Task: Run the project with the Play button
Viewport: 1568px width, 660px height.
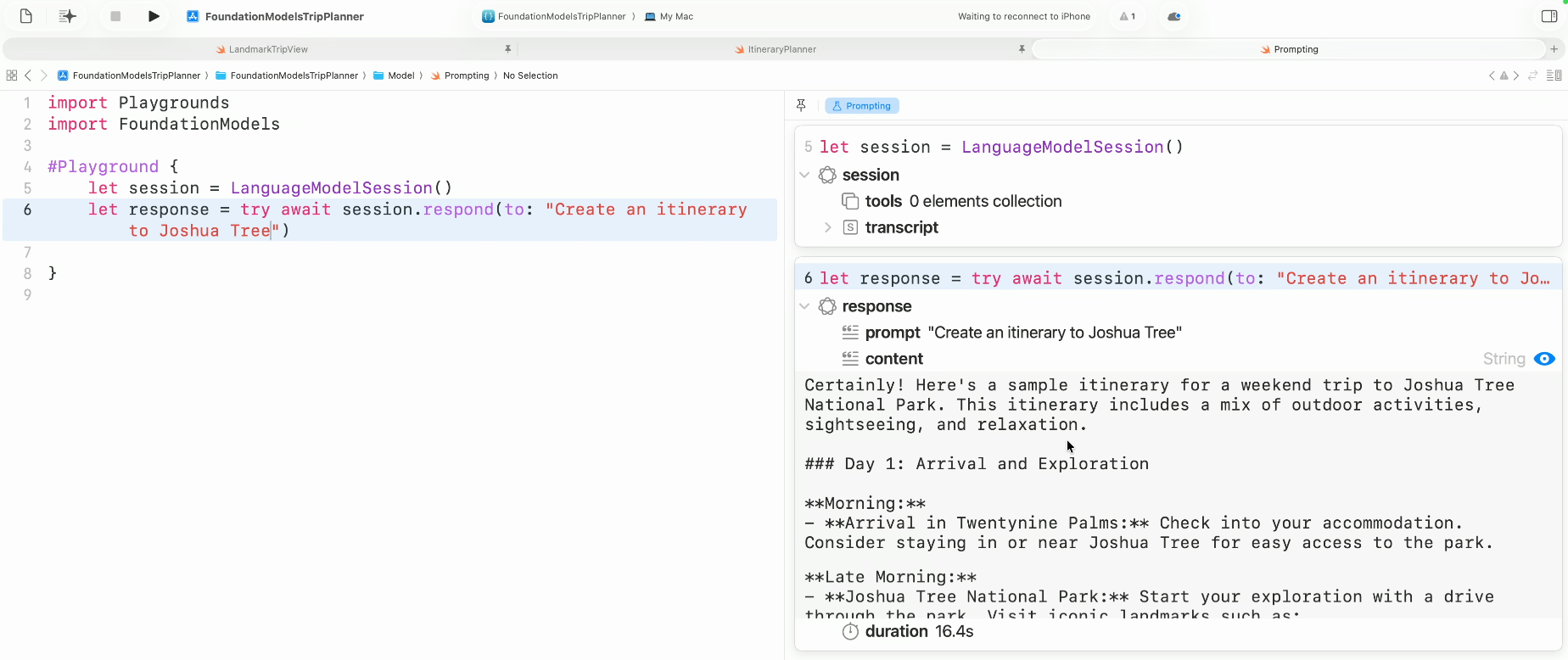Action: click(154, 16)
